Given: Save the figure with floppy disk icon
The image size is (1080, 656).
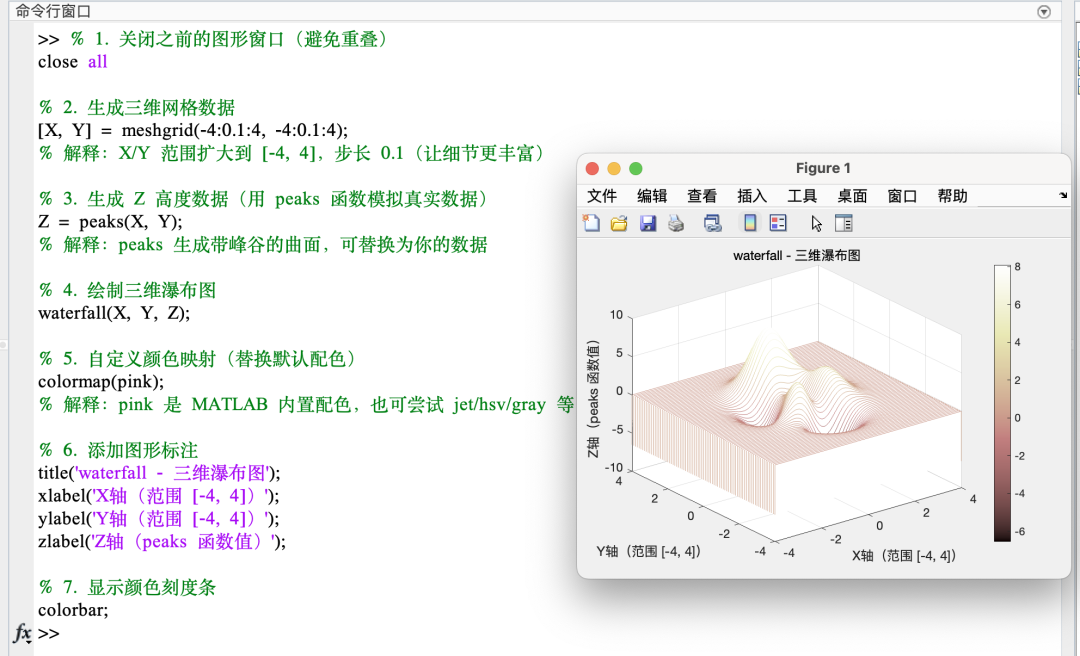Looking at the screenshot, I should pyautogui.click(x=647, y=223).
